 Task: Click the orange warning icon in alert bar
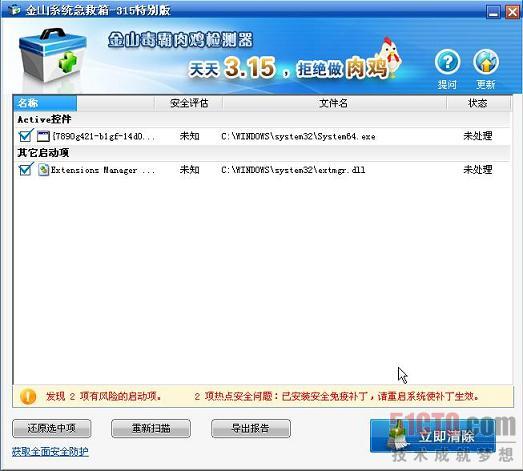(x=28, y=396)
